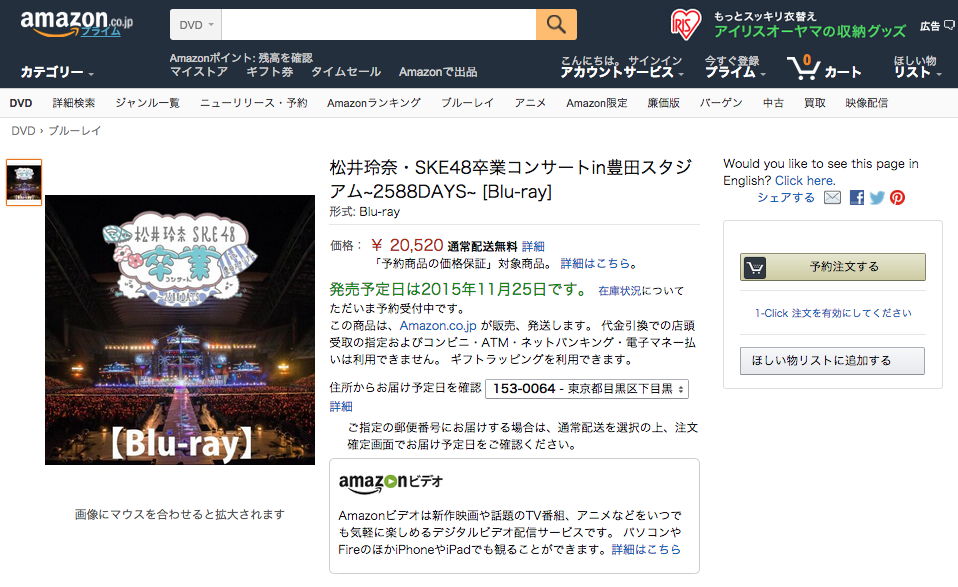Go to 詳細検索 in subnav
The height and width of the screenshot is (587, 958).
tap(73, 103)
